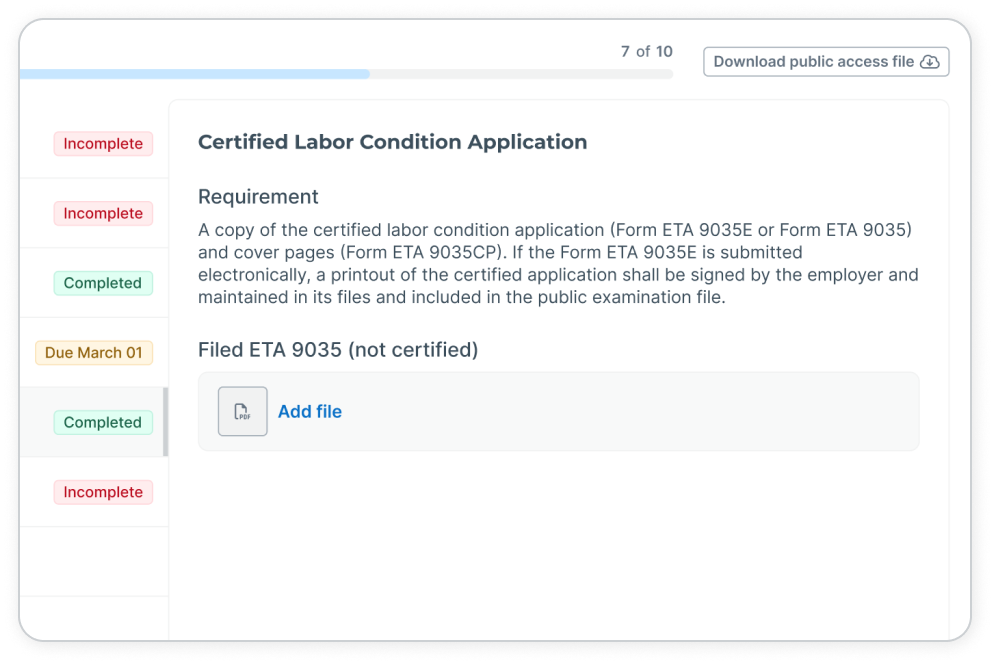Click the file upload drop zone
994x664 pixels.
558,411
